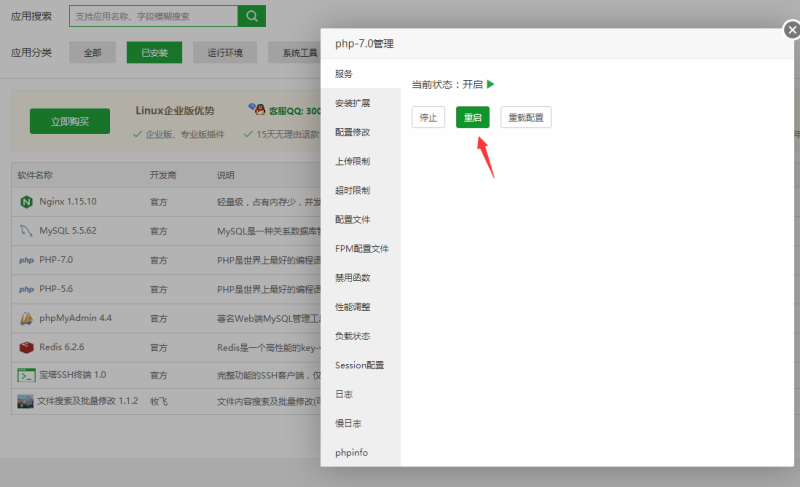Click the 应用搜索 search input field
Viewport: 800px width, 487px height.
[153, 16]
